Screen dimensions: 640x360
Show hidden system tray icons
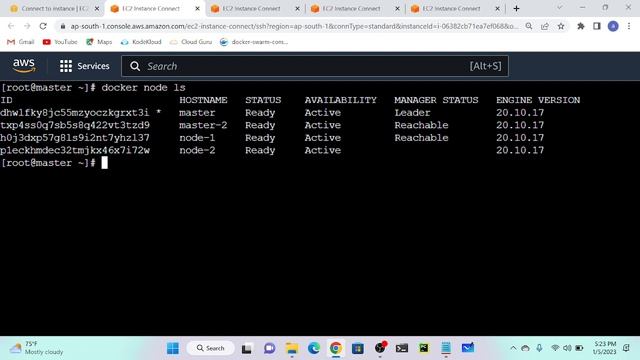click(513, 348)
